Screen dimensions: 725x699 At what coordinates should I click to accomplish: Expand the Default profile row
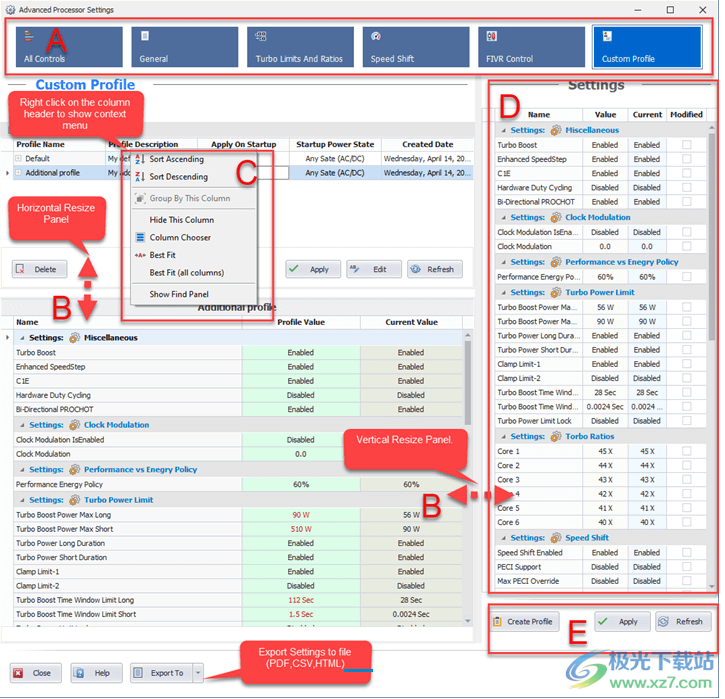click(18, 159)
